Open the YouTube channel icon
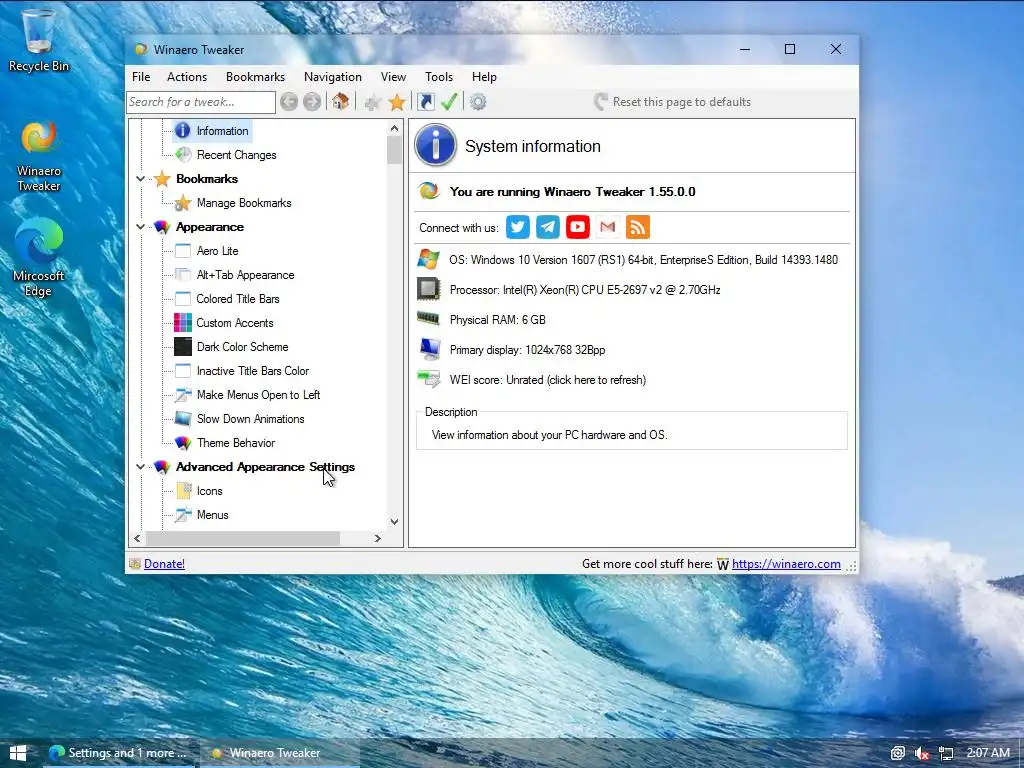Viewport: 1024px width, 768px height. tap(578, 227)
